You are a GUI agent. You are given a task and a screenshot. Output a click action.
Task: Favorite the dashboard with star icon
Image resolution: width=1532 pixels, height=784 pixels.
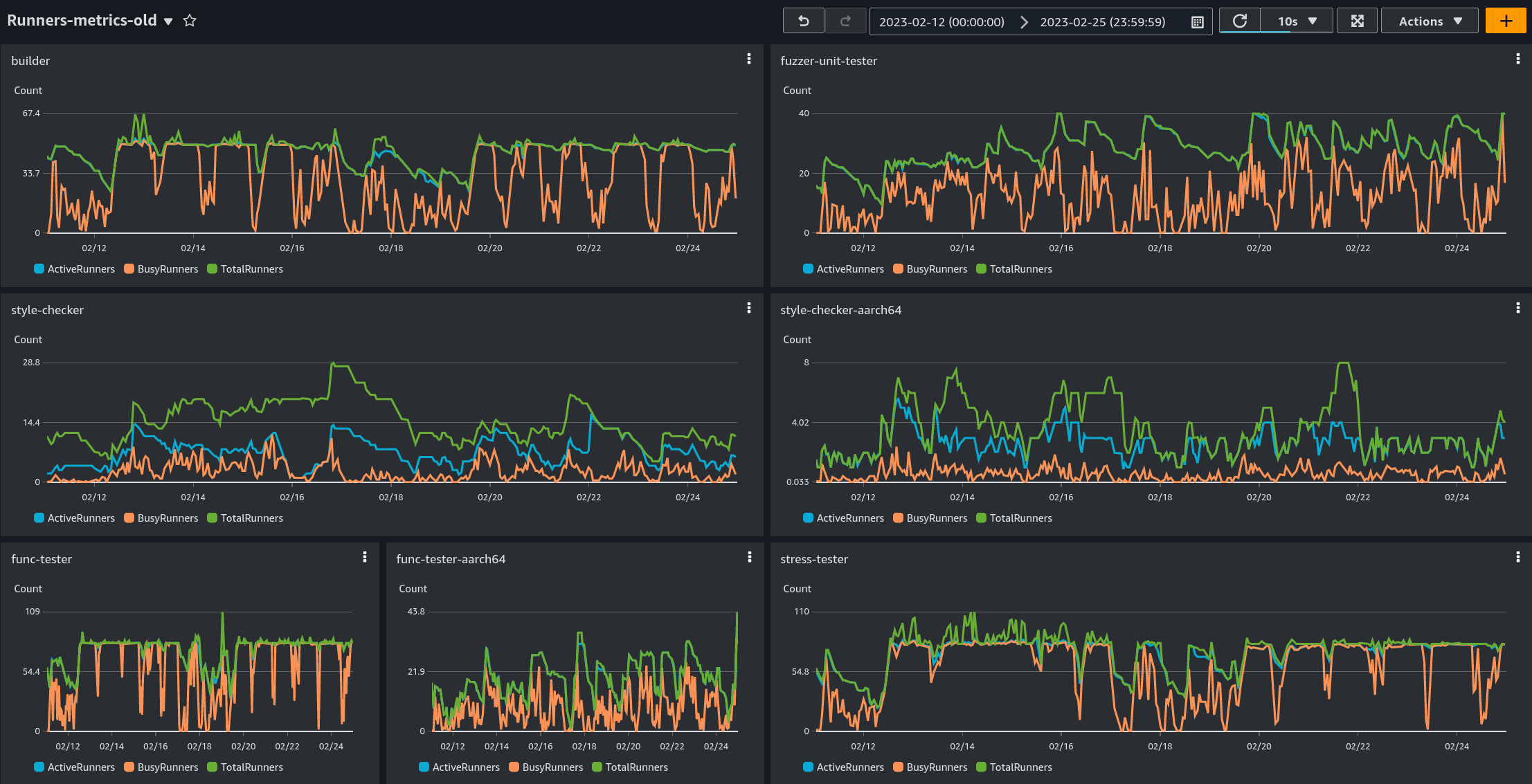click(x=190, y=21)
